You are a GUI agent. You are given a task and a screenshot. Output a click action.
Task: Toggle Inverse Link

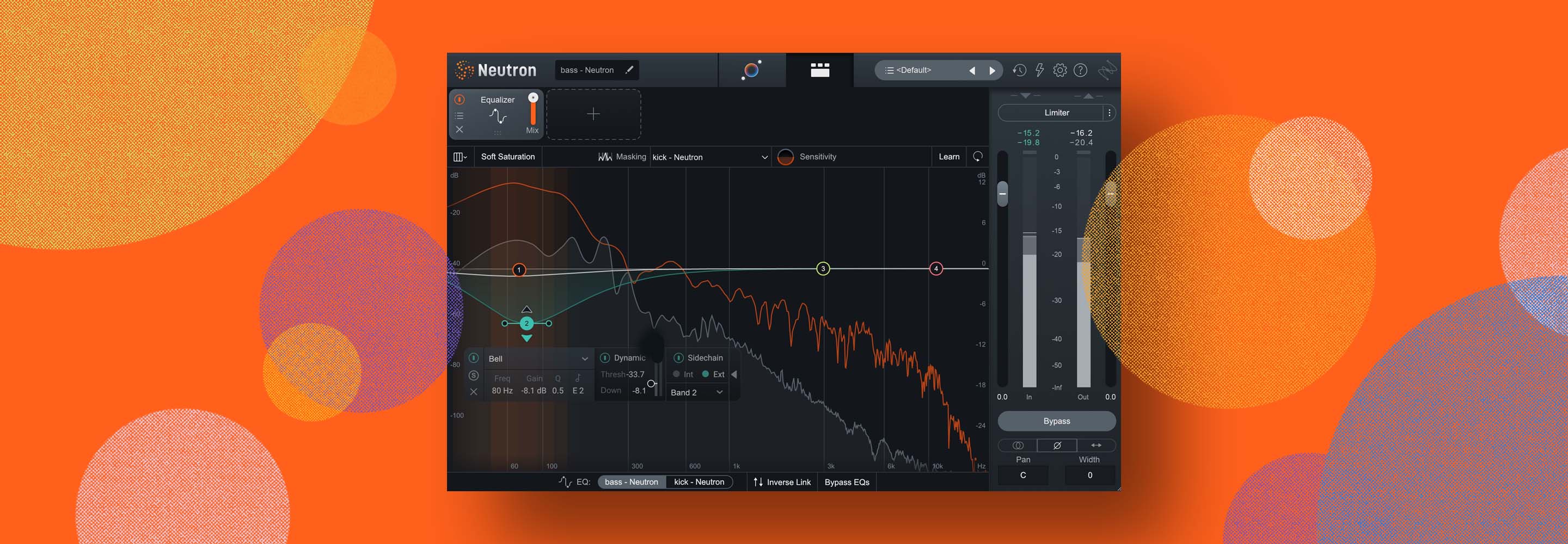click(x=782, y=482)
